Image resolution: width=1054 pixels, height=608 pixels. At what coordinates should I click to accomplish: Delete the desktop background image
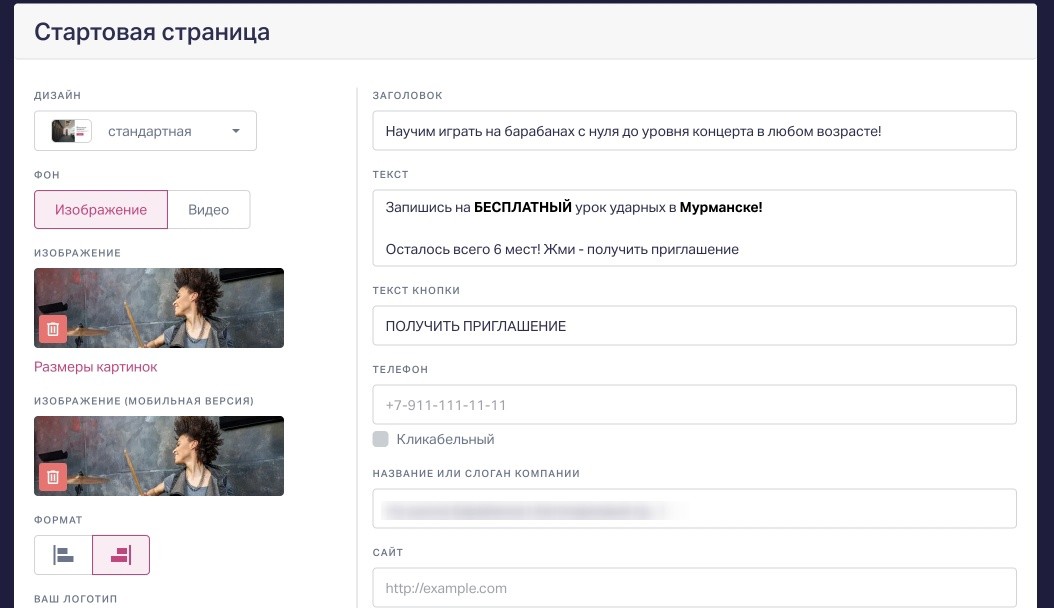pos(52,329)
